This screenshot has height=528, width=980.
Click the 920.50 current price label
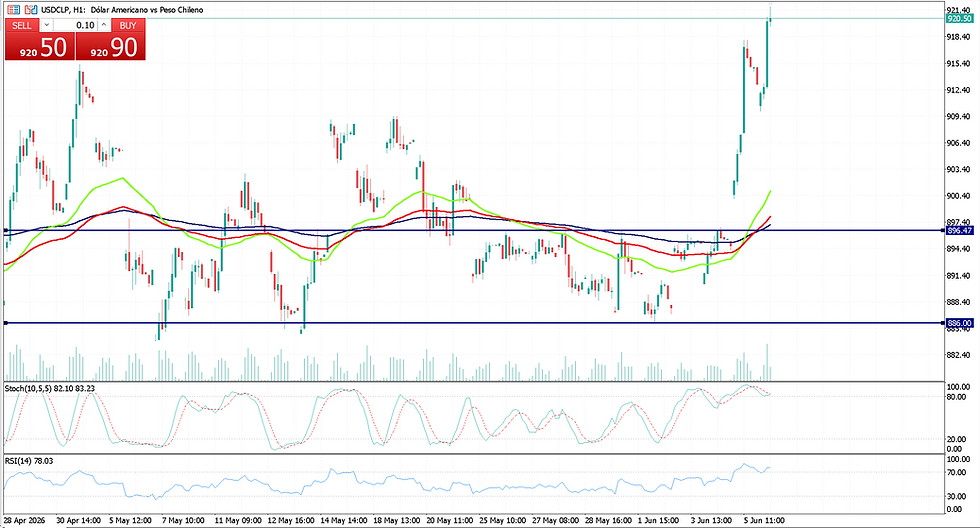coord(959,19)
